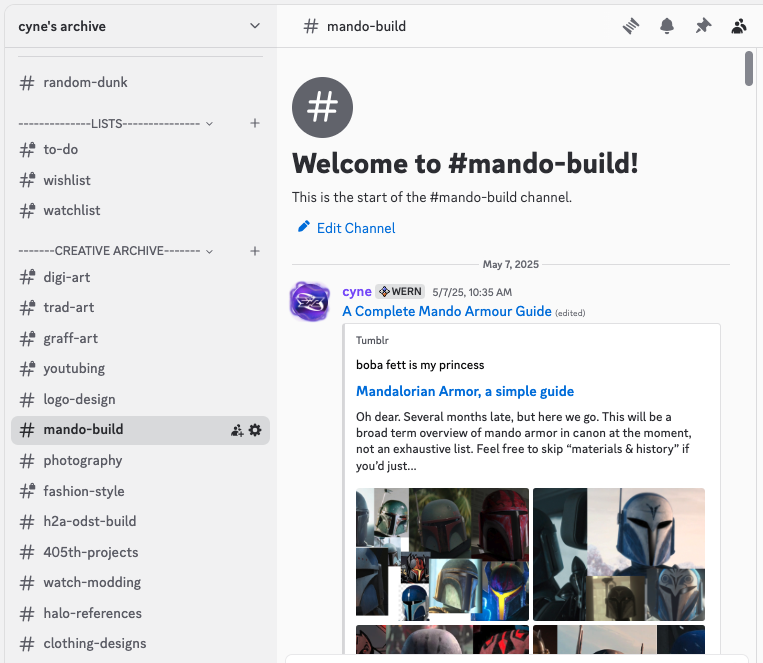Select the mando-build channel

click(140, 430)
